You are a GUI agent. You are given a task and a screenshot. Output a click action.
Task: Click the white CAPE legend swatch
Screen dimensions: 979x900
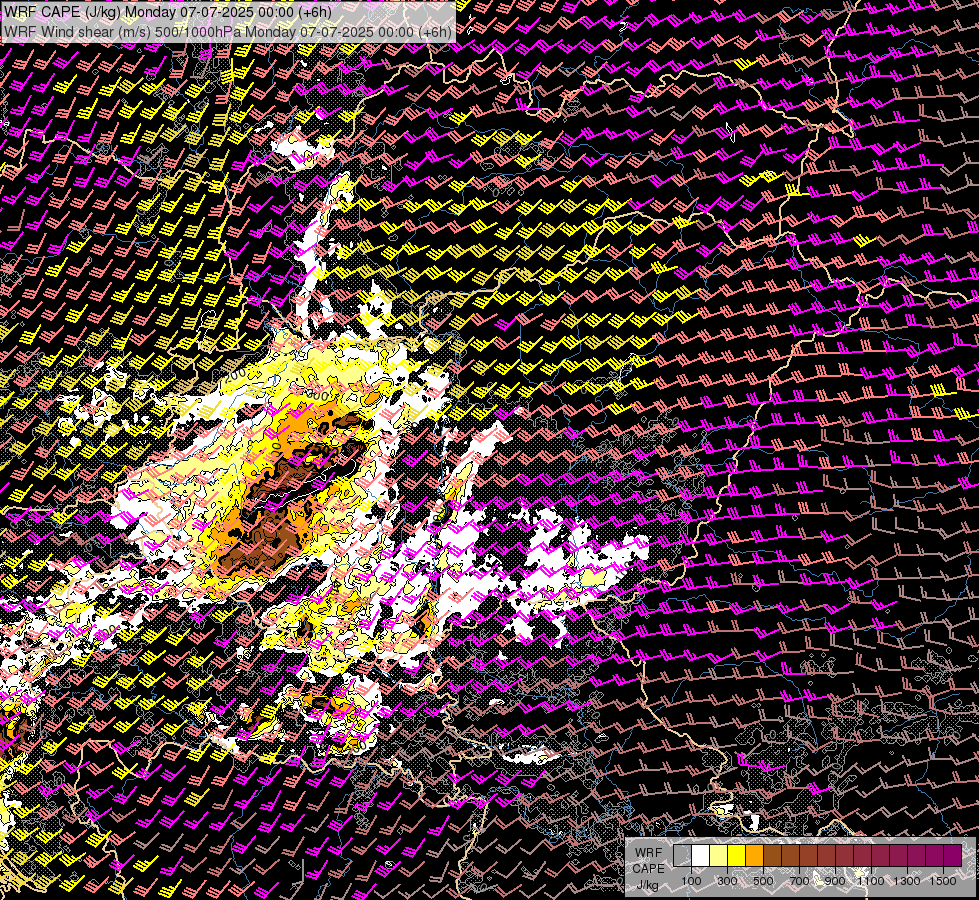coord(701,855)
